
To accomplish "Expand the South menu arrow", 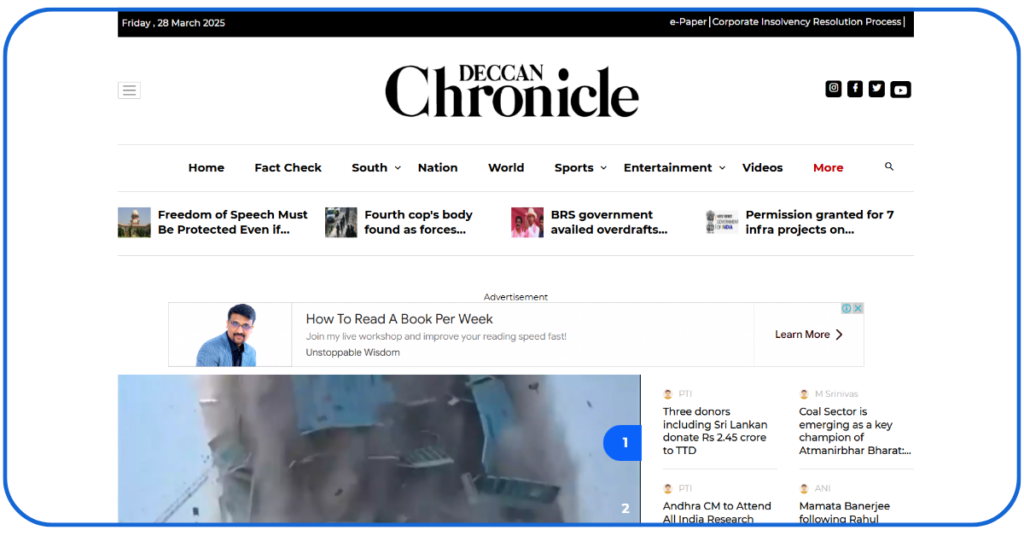I will [x=397, y=168].
